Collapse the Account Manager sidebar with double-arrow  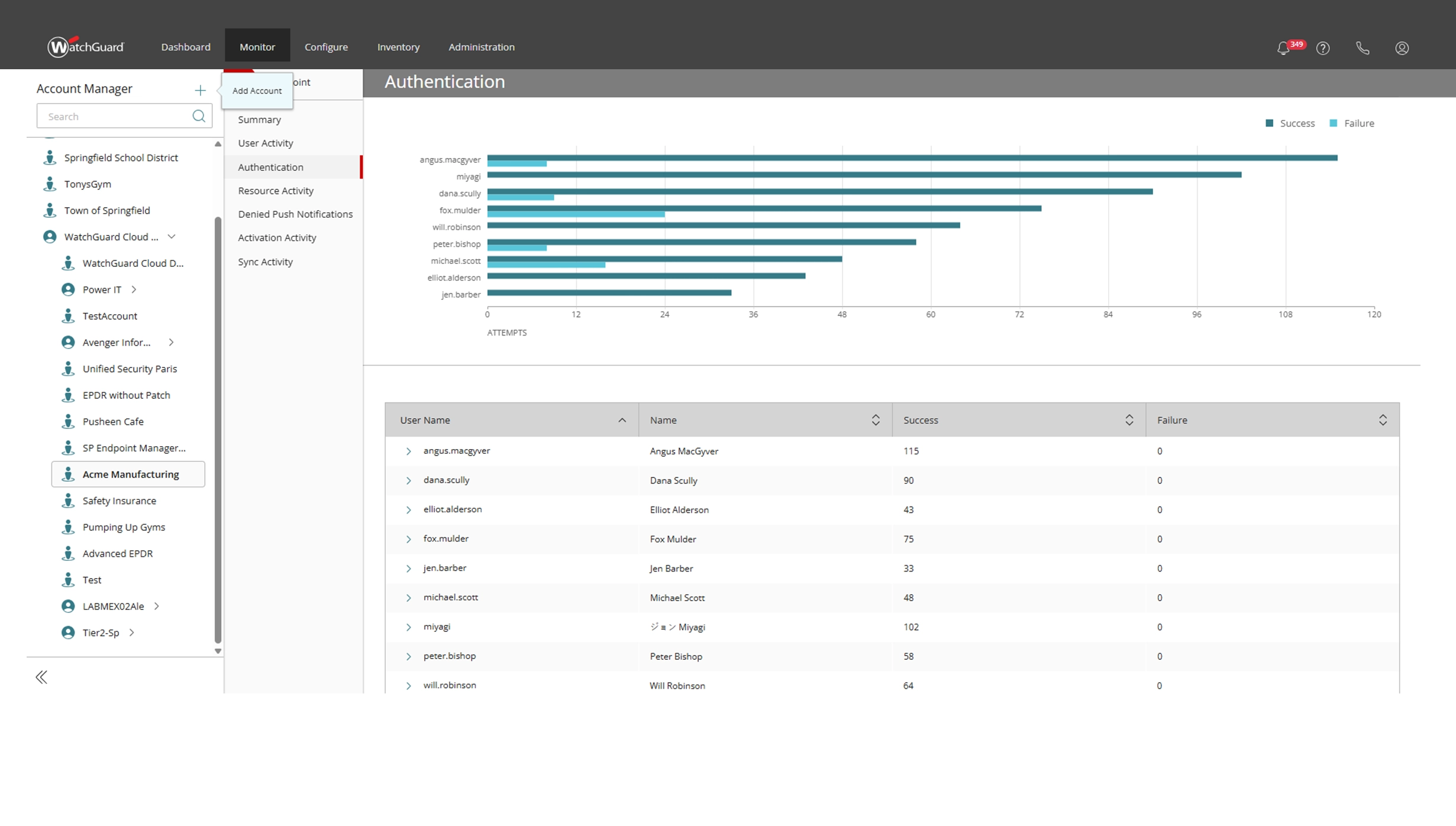(41, 677)
